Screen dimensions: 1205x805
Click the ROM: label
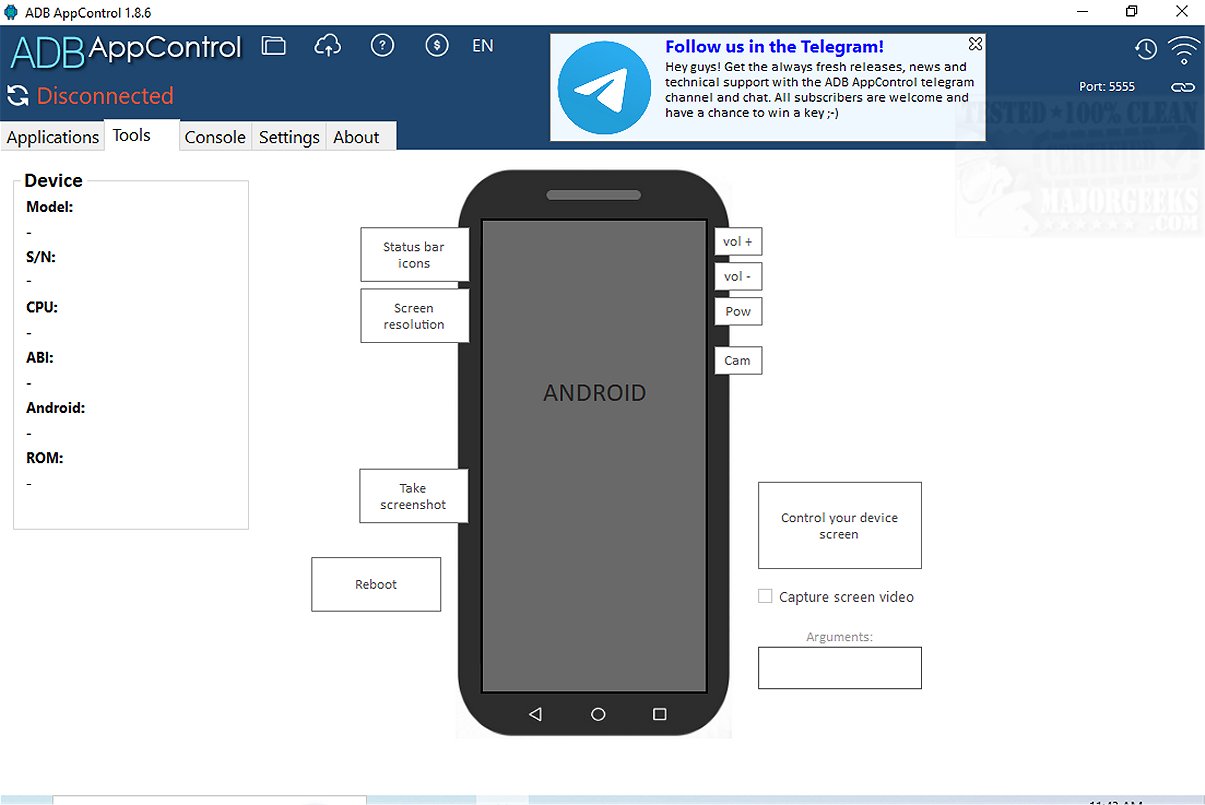click(x=45, y=458)
